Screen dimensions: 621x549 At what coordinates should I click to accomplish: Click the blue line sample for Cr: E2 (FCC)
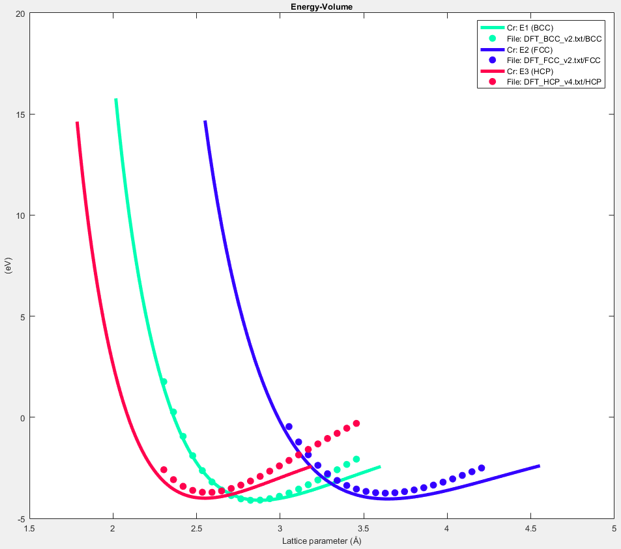click(491, 49)
